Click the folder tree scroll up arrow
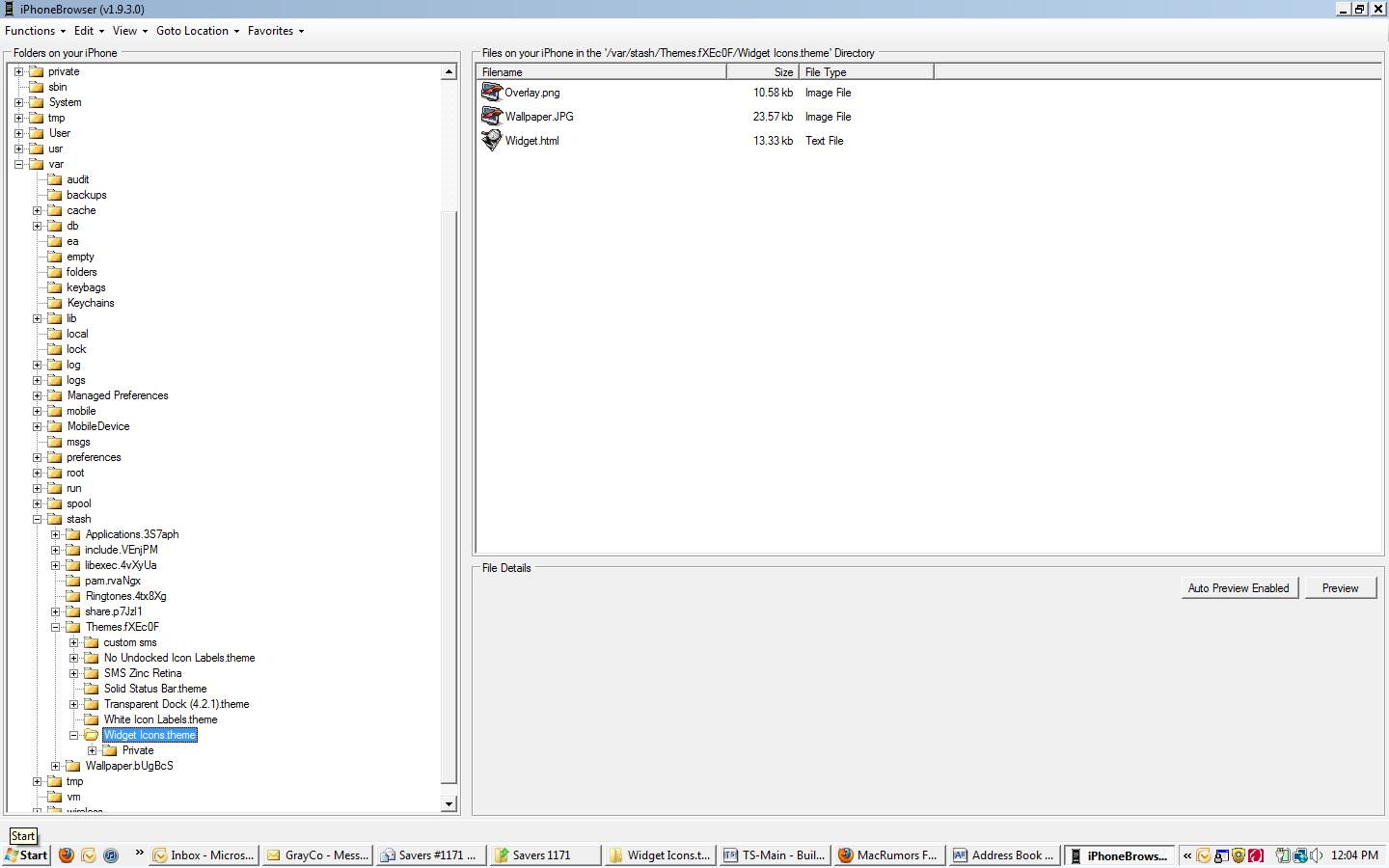The image size is (1389, 868). click(x=449, y=72)
